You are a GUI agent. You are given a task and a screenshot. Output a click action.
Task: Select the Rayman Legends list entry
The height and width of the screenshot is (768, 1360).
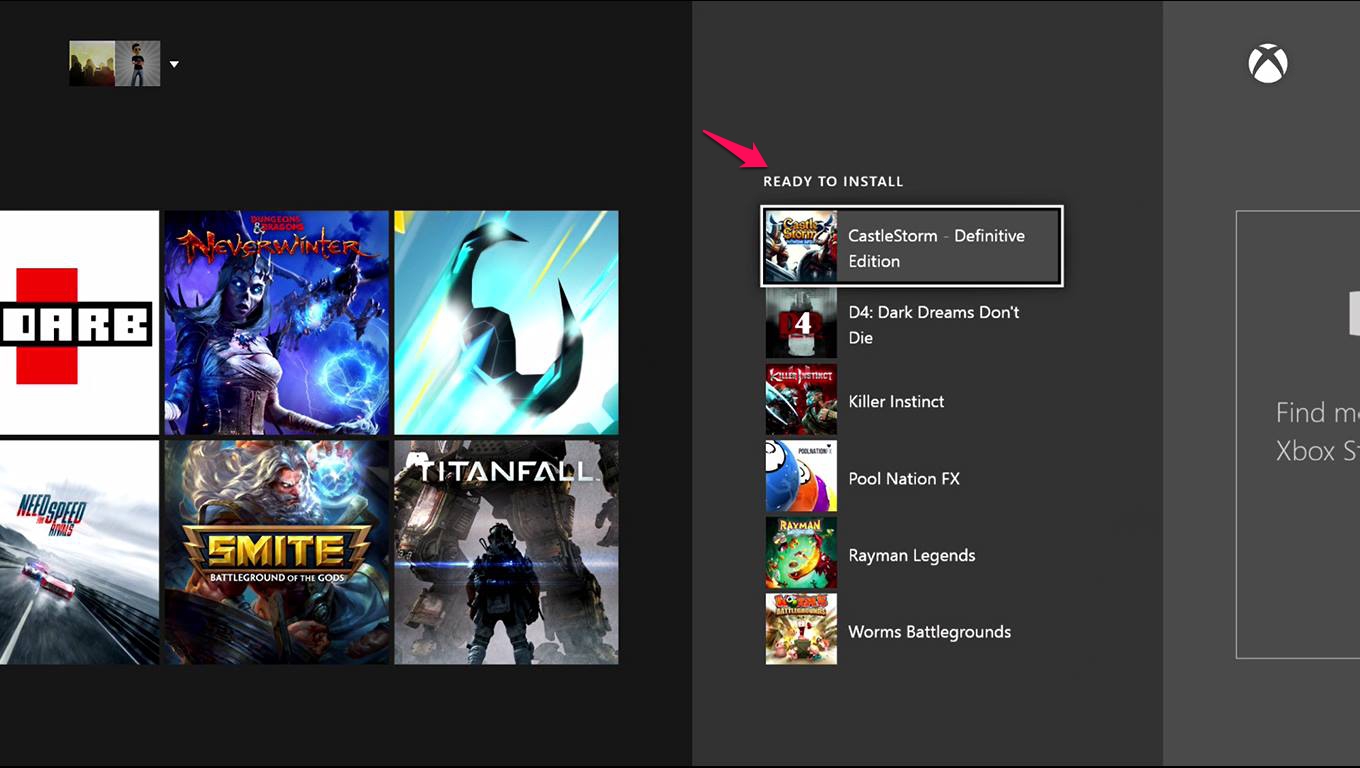(911, 555)
